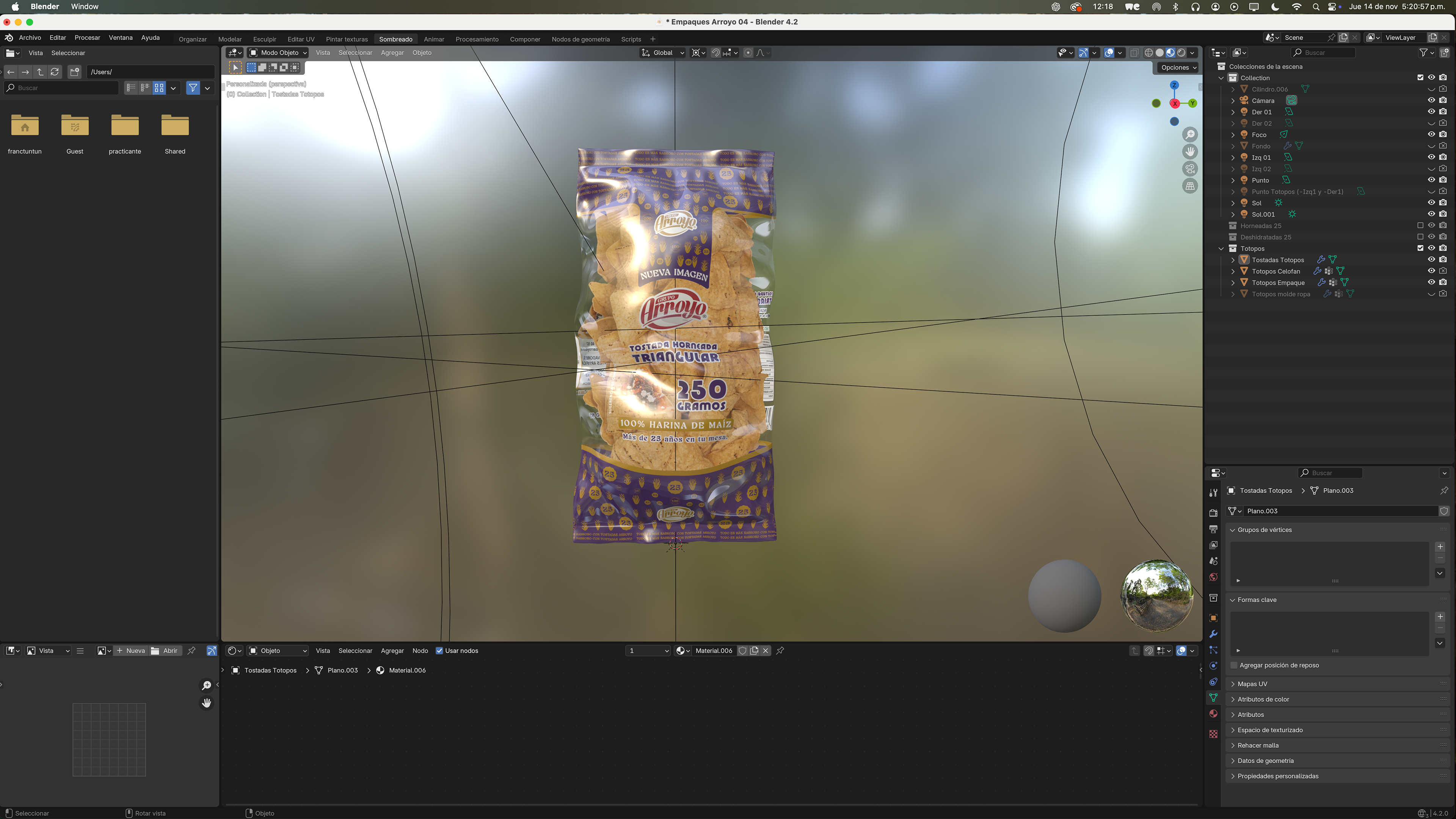Open the World properties tab icon
This screenshot has width=1456, height=819.
point(1213,577)
